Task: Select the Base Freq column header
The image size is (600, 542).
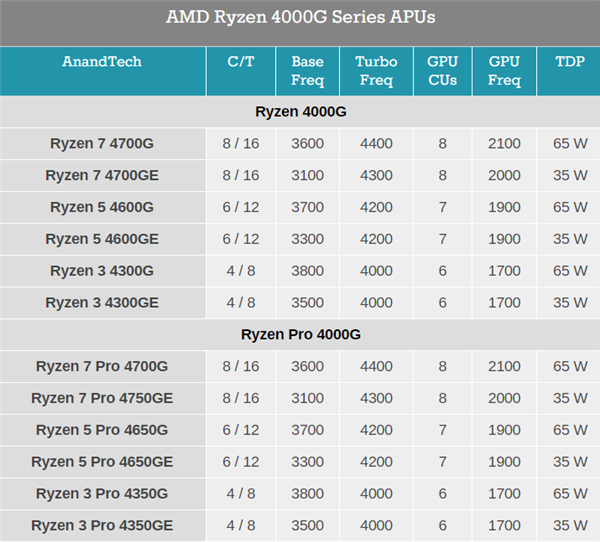Action: pyautogui.click(x=307, y=70)
